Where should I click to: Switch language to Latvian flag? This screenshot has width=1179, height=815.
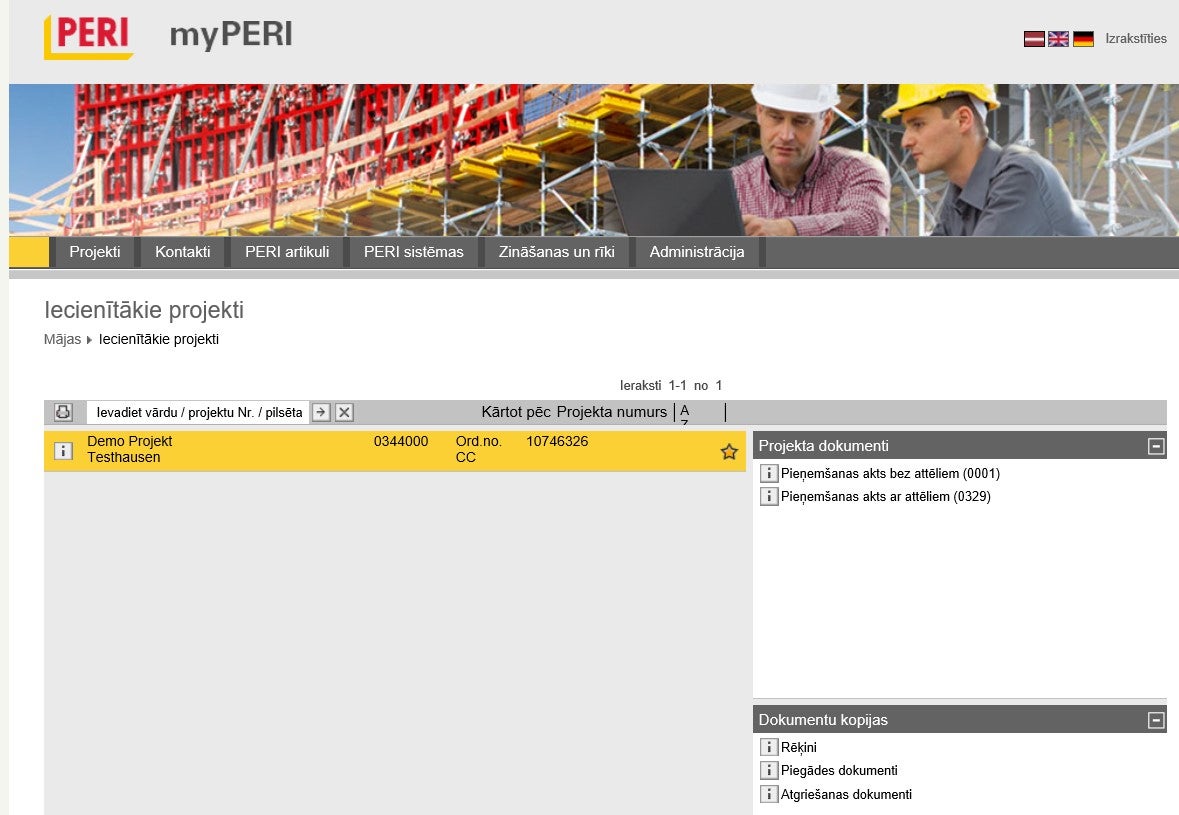[x=1034, y=39]
